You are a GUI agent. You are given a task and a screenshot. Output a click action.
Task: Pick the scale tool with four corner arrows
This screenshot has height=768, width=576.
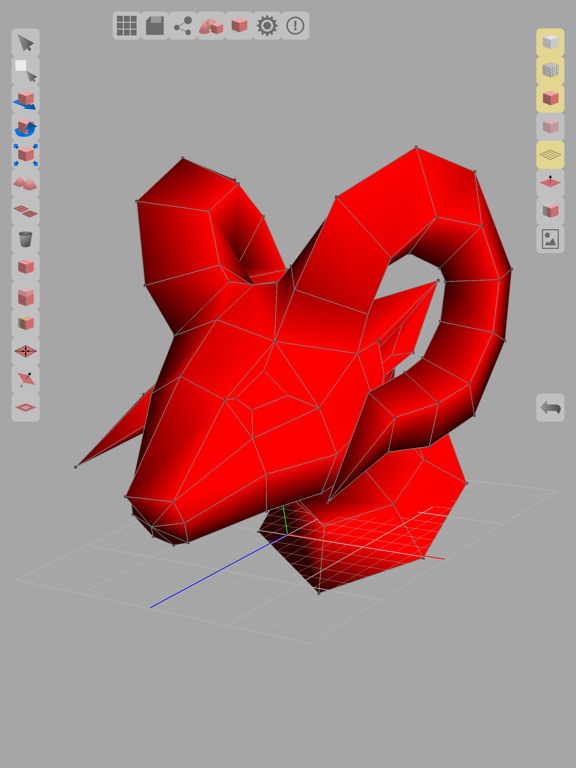point(25,155)
